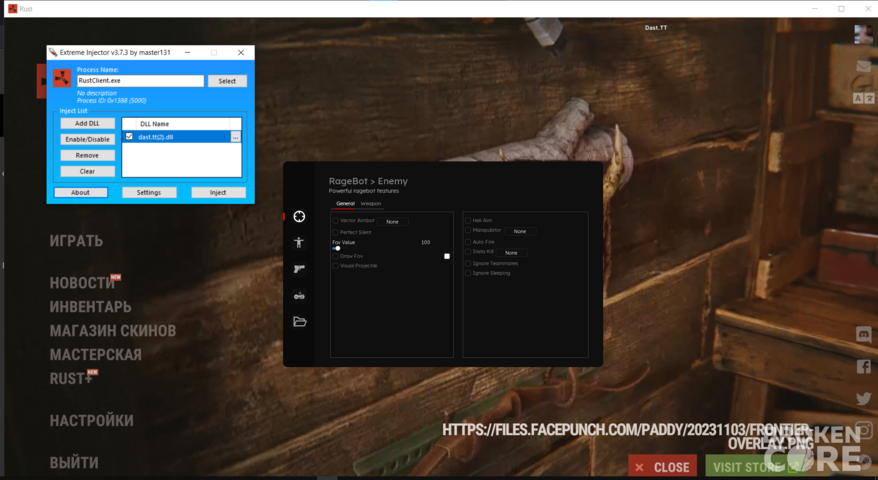Open the Manipulator None dropdown

click(x=520, y=231)
